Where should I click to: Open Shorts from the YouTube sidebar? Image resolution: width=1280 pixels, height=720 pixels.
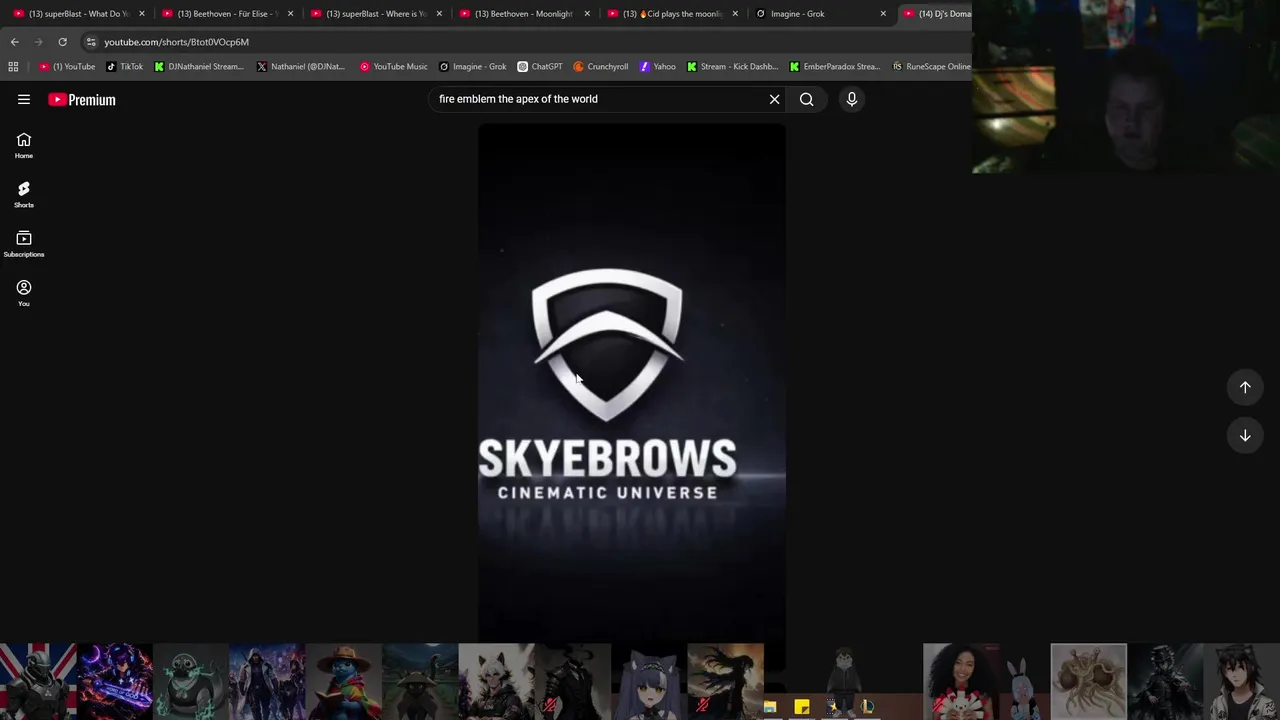click(24, 194)
